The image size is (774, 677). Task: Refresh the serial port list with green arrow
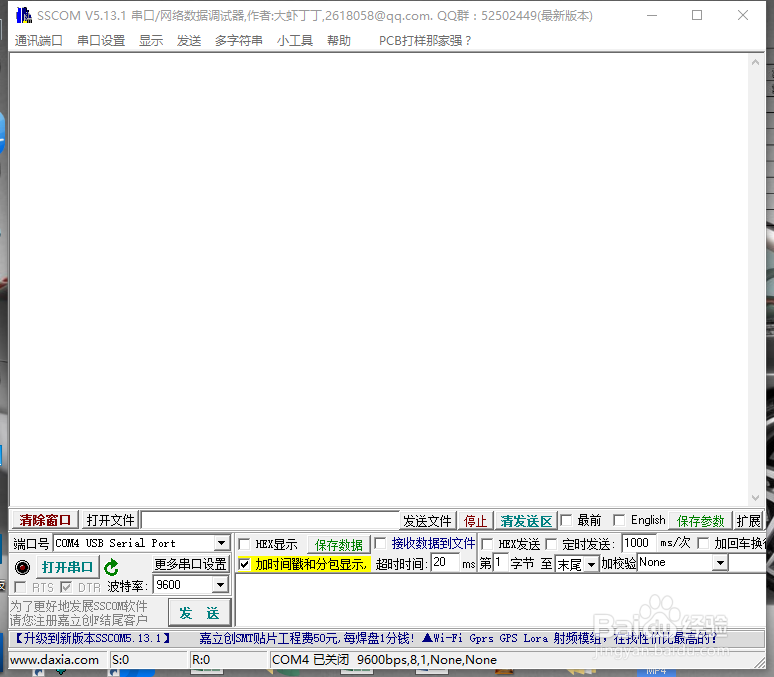coord(112,567)
